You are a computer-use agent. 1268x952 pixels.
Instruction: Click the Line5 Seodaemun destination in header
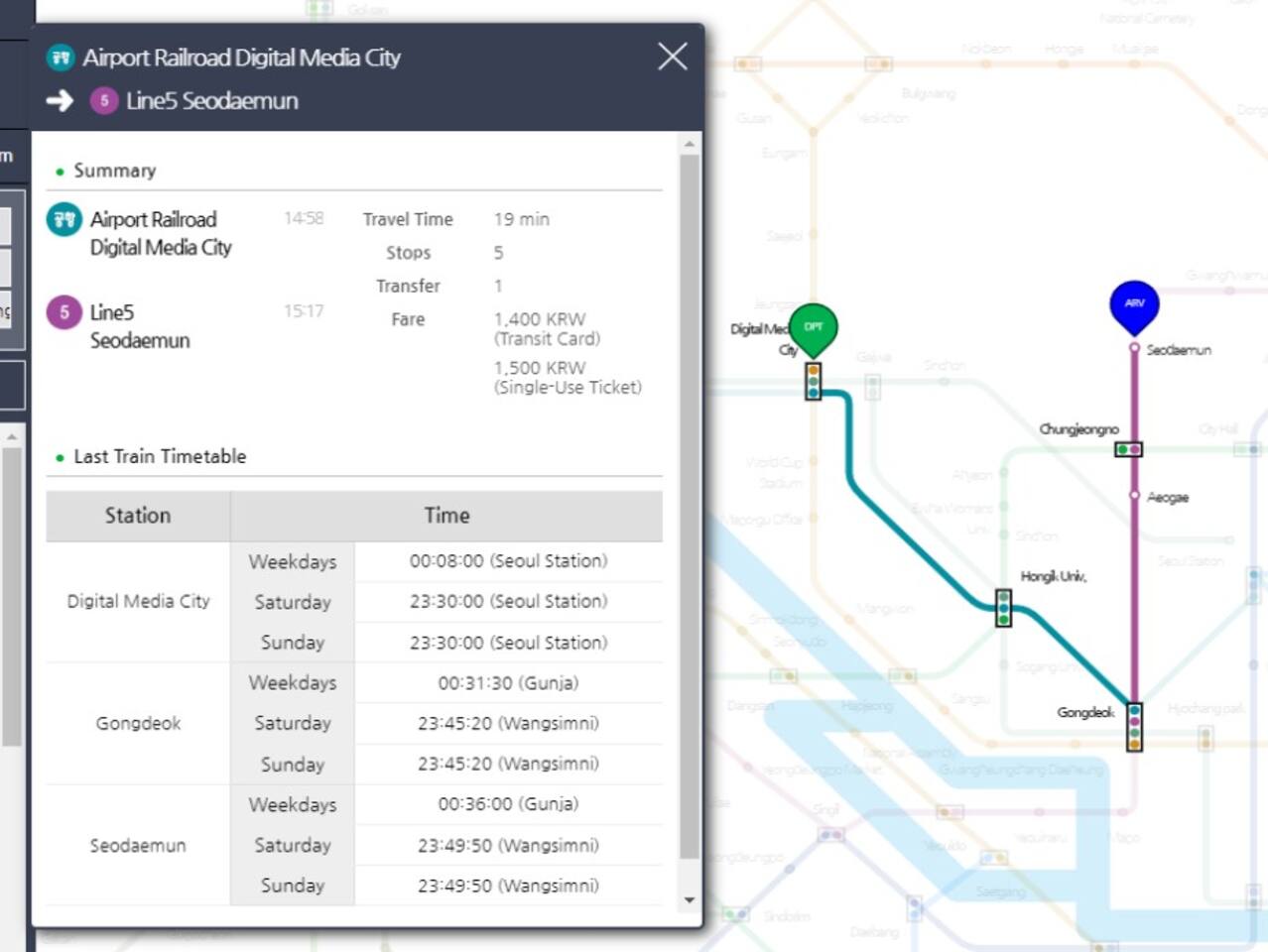click(x=211, y=101)
